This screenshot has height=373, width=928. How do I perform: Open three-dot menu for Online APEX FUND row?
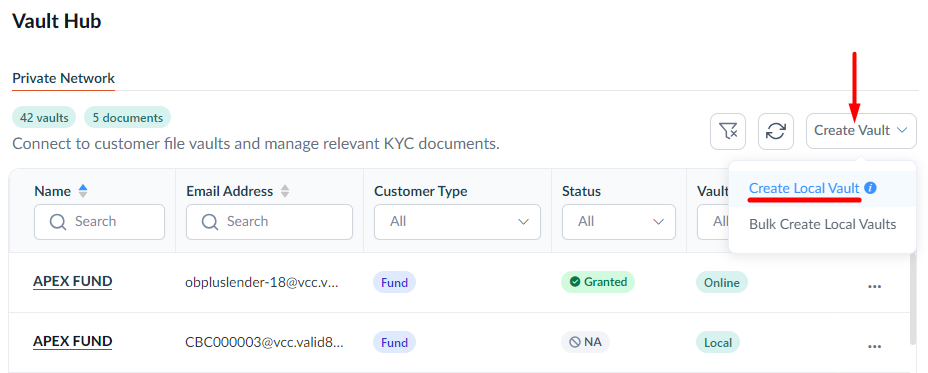coord(875,286)
